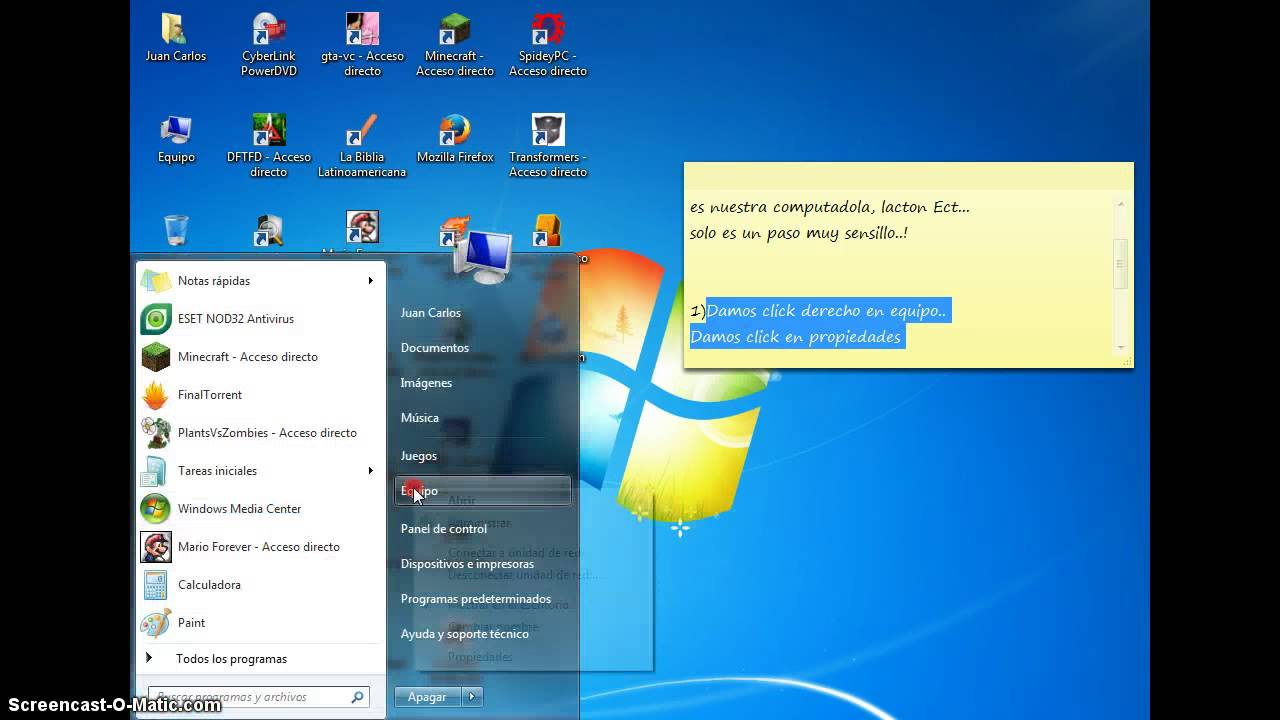Open Dispositivos e impresoras
Image resolution: width=1280 pixels, height=720 pixels.
tap(468, 564)
